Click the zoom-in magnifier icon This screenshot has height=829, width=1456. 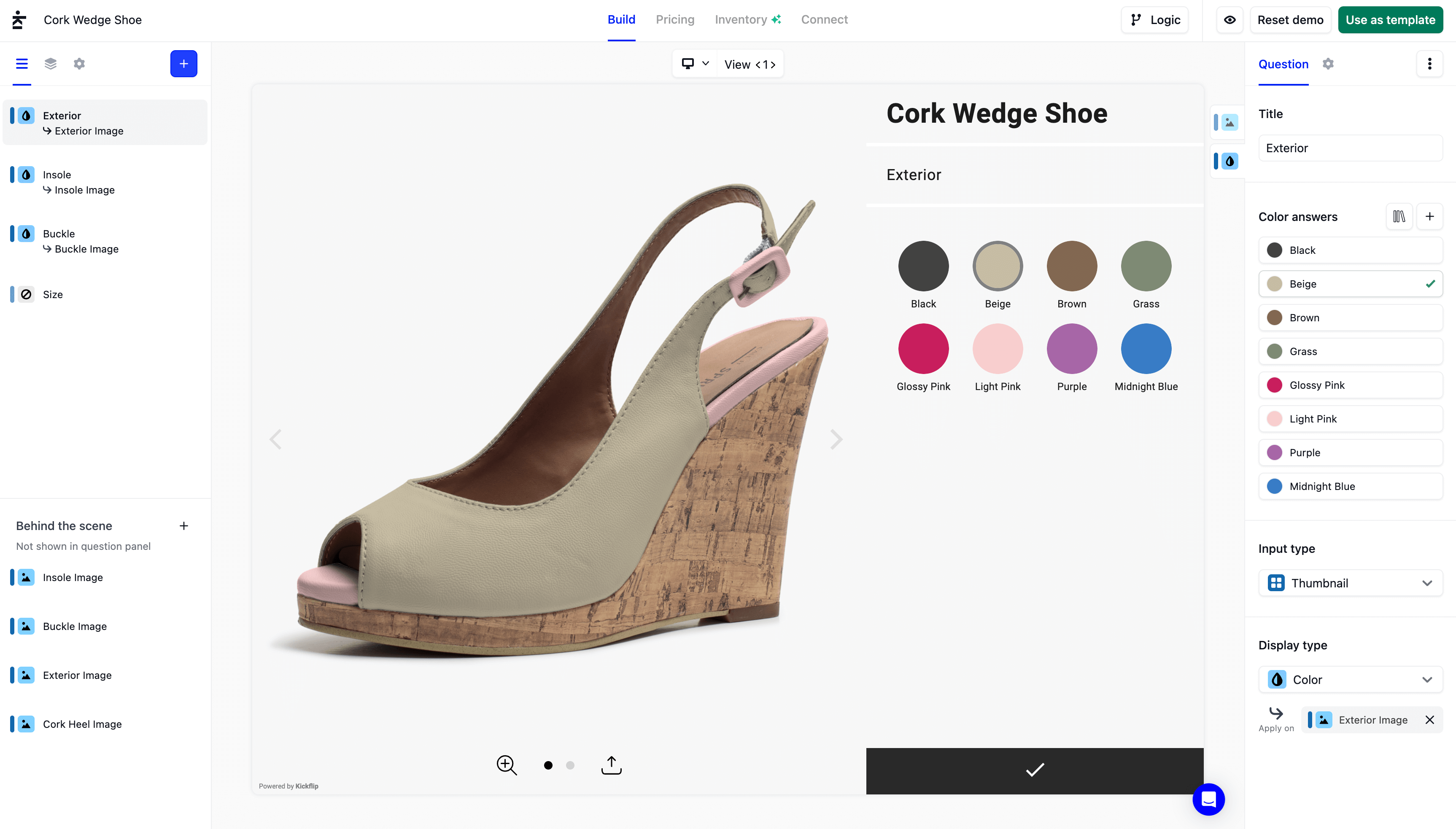[x=506, y=764]
